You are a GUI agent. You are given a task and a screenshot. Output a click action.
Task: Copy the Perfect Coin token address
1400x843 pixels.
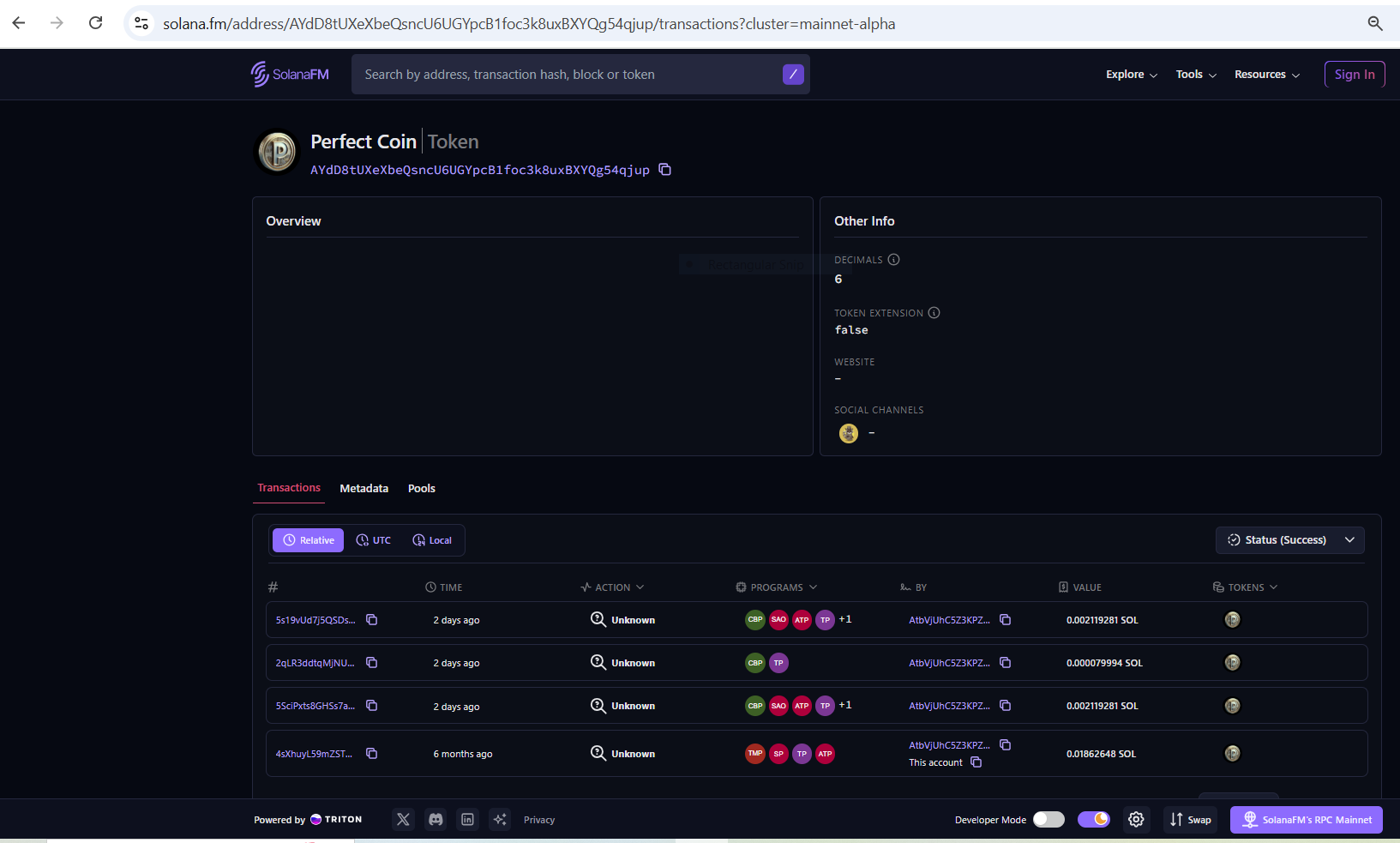664,170
